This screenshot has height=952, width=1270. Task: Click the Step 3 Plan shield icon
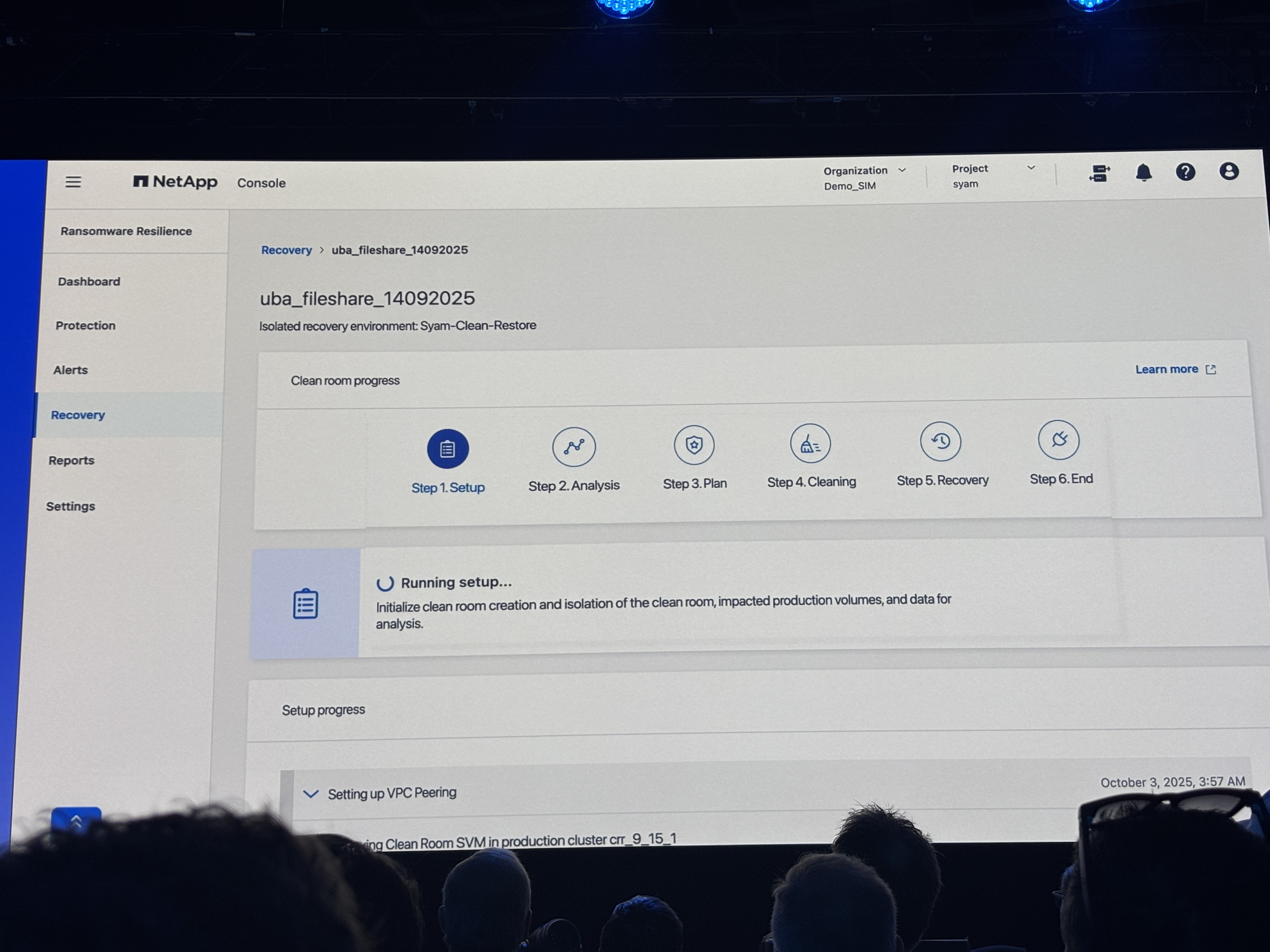coord(694,445)
